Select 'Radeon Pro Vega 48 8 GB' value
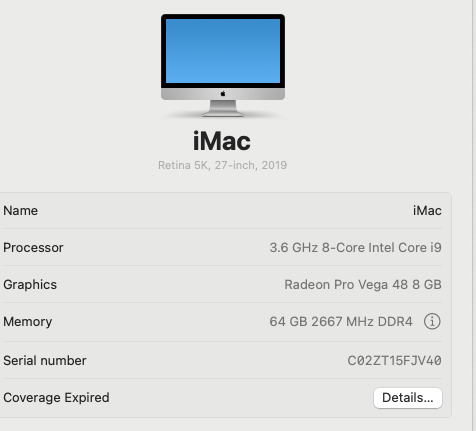Image resolution: width=476 pixels, height=431 pixels. click(363, 285)
